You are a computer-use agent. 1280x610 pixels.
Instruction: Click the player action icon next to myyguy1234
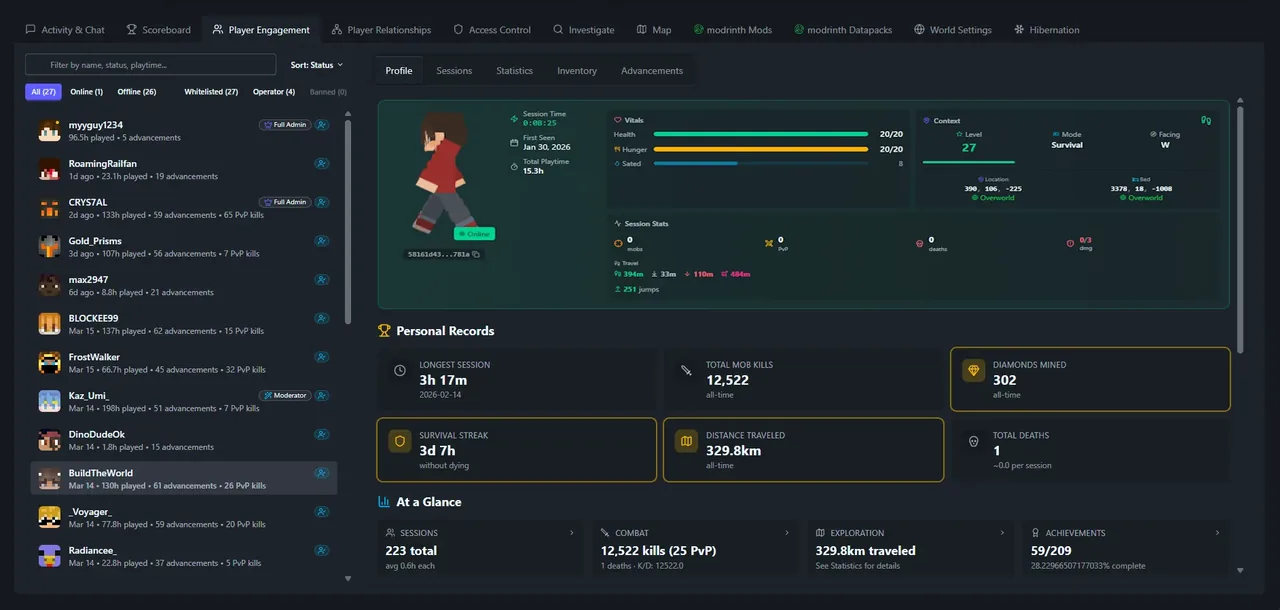tap(322, 124)
